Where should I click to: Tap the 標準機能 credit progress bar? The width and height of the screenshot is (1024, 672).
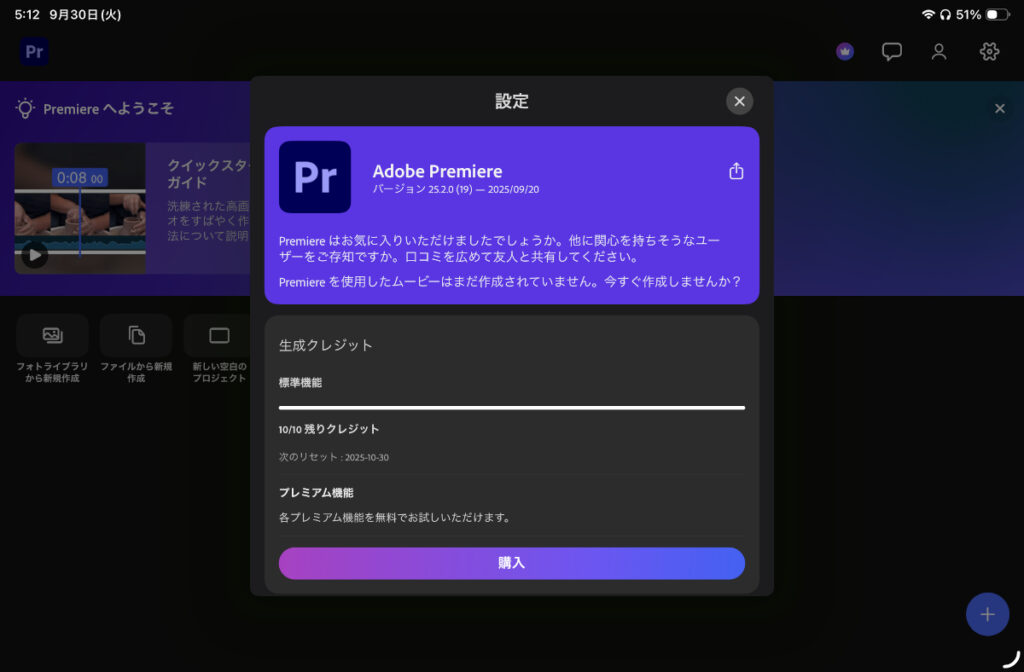tap(511, 408)
